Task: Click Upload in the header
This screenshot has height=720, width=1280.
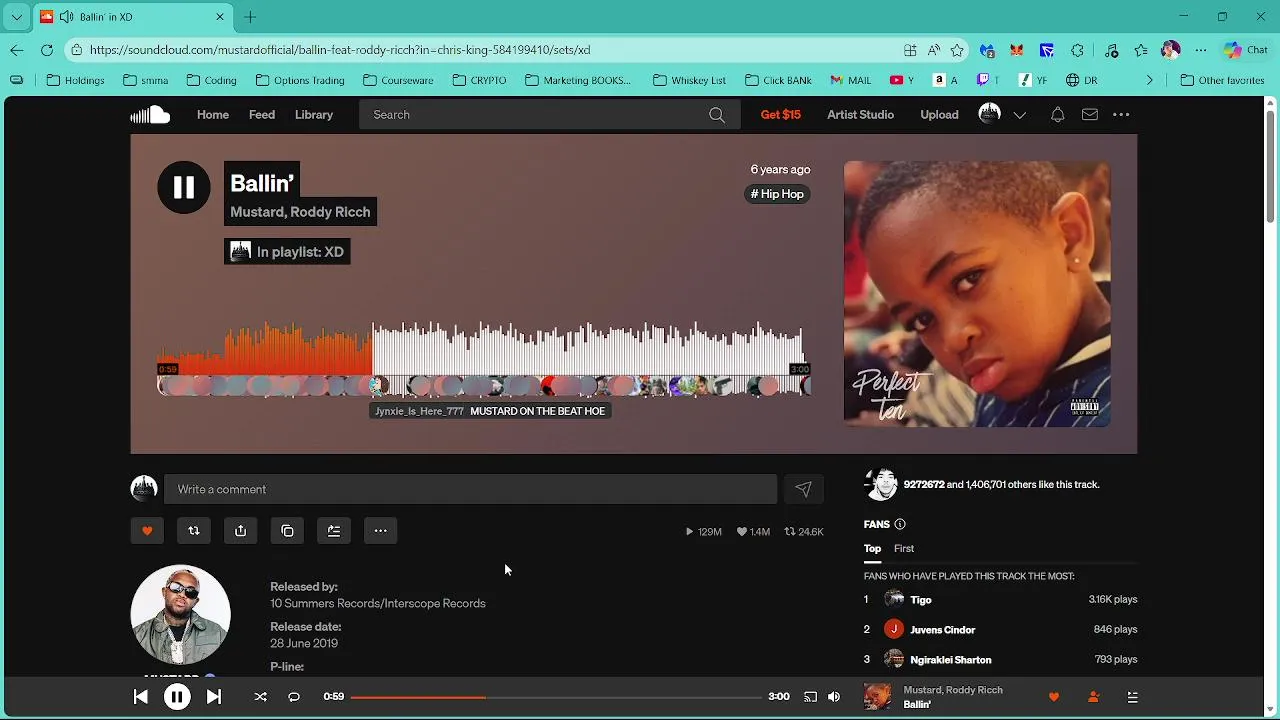Action: 939,115
